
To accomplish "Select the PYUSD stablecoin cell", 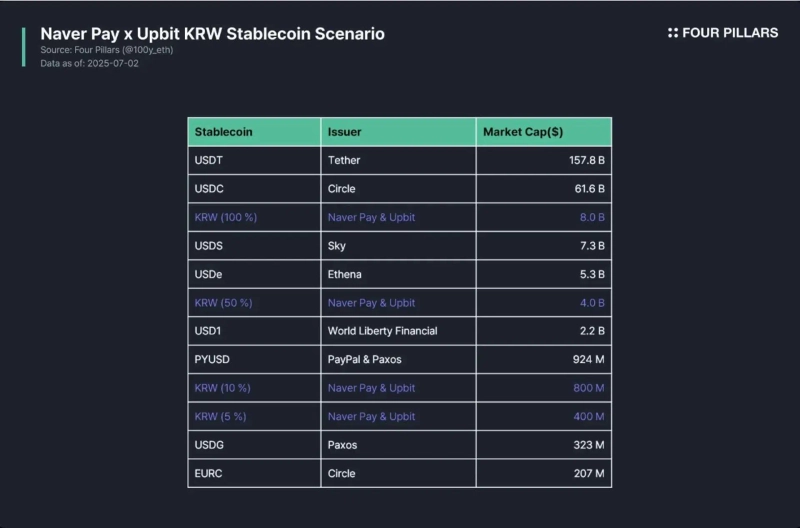I will tap(213, 359).
